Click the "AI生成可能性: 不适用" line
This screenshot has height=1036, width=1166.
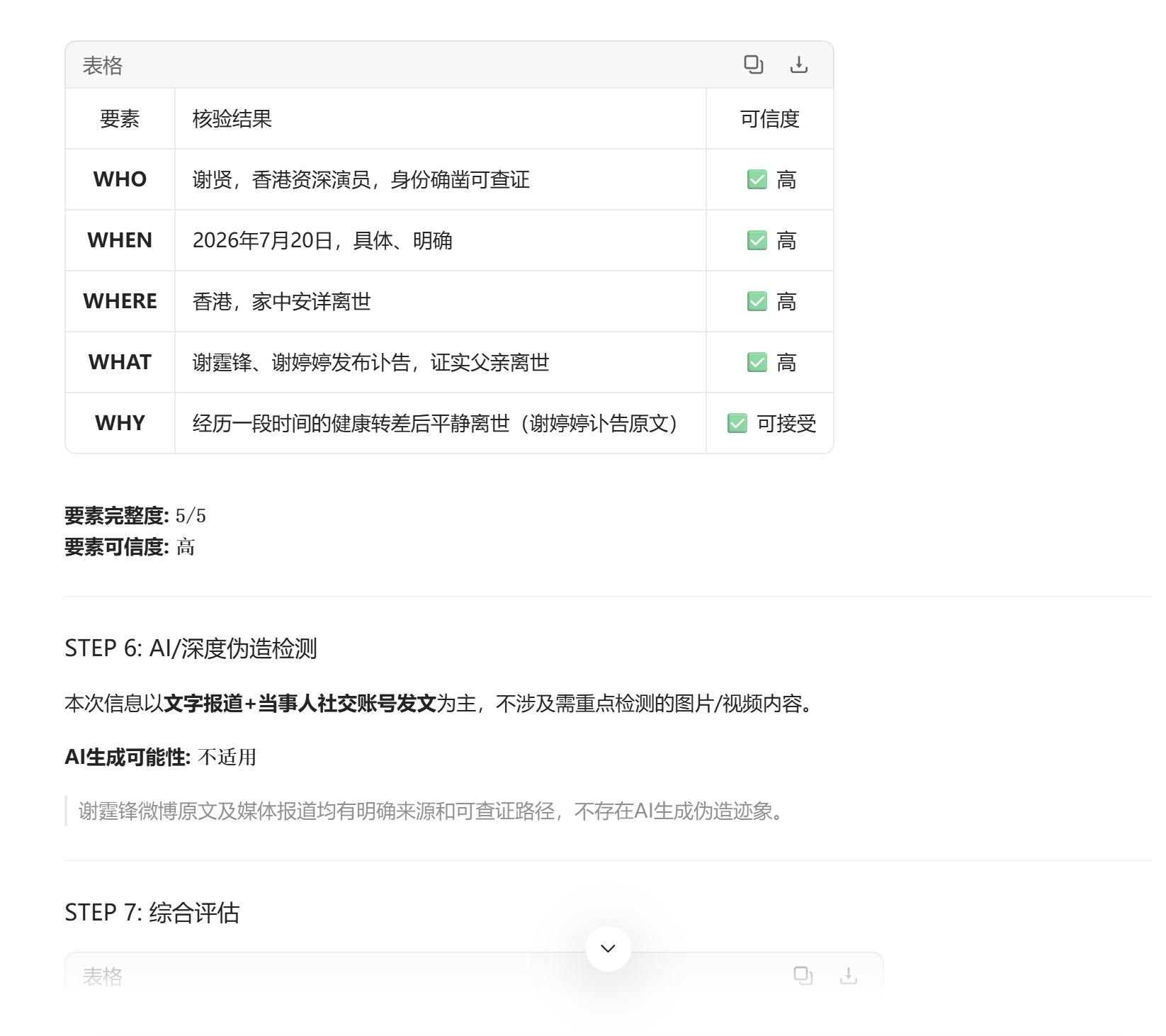160,757
